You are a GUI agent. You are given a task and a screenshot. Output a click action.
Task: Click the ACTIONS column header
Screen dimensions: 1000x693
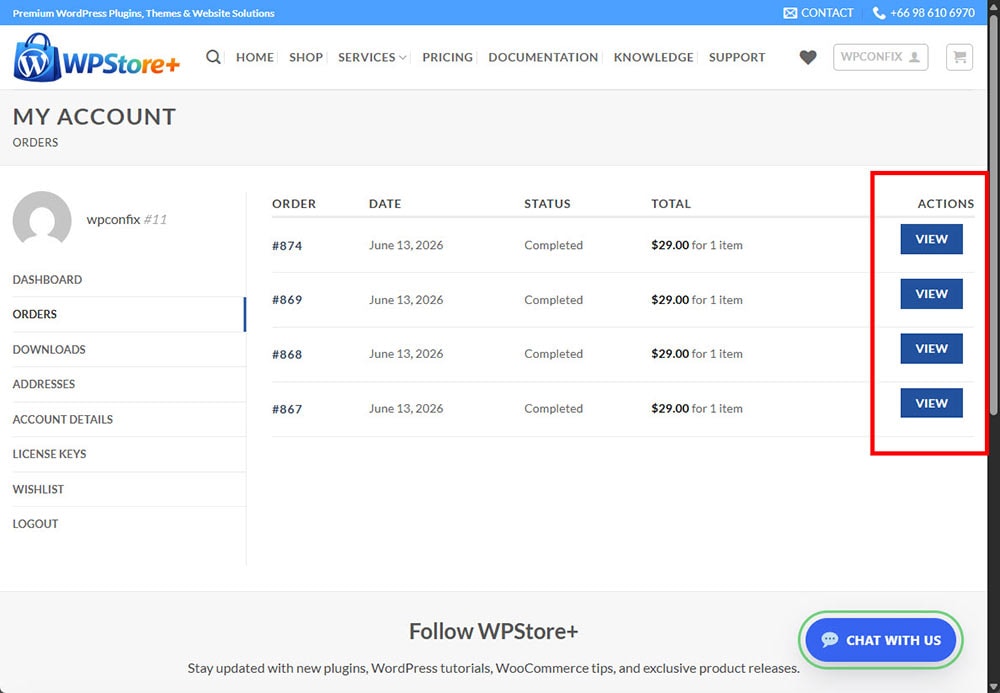click(x=946, y=204)
